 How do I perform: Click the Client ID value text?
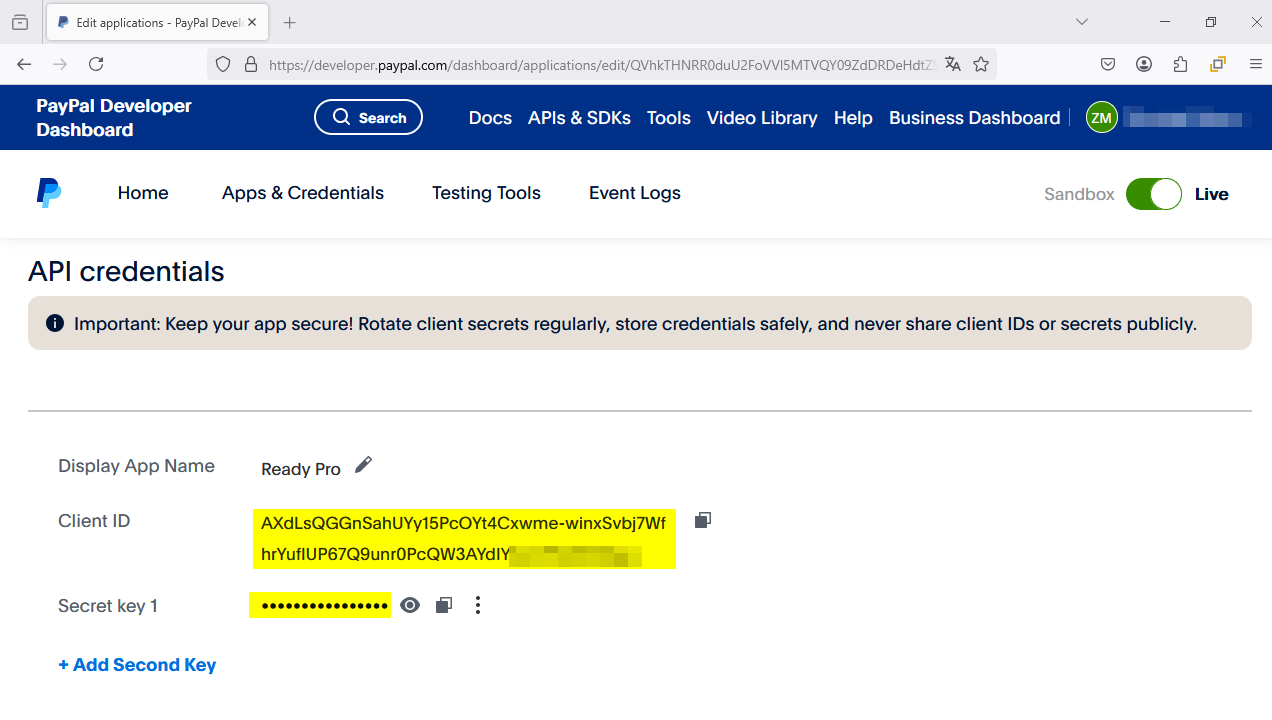point(464,539)
